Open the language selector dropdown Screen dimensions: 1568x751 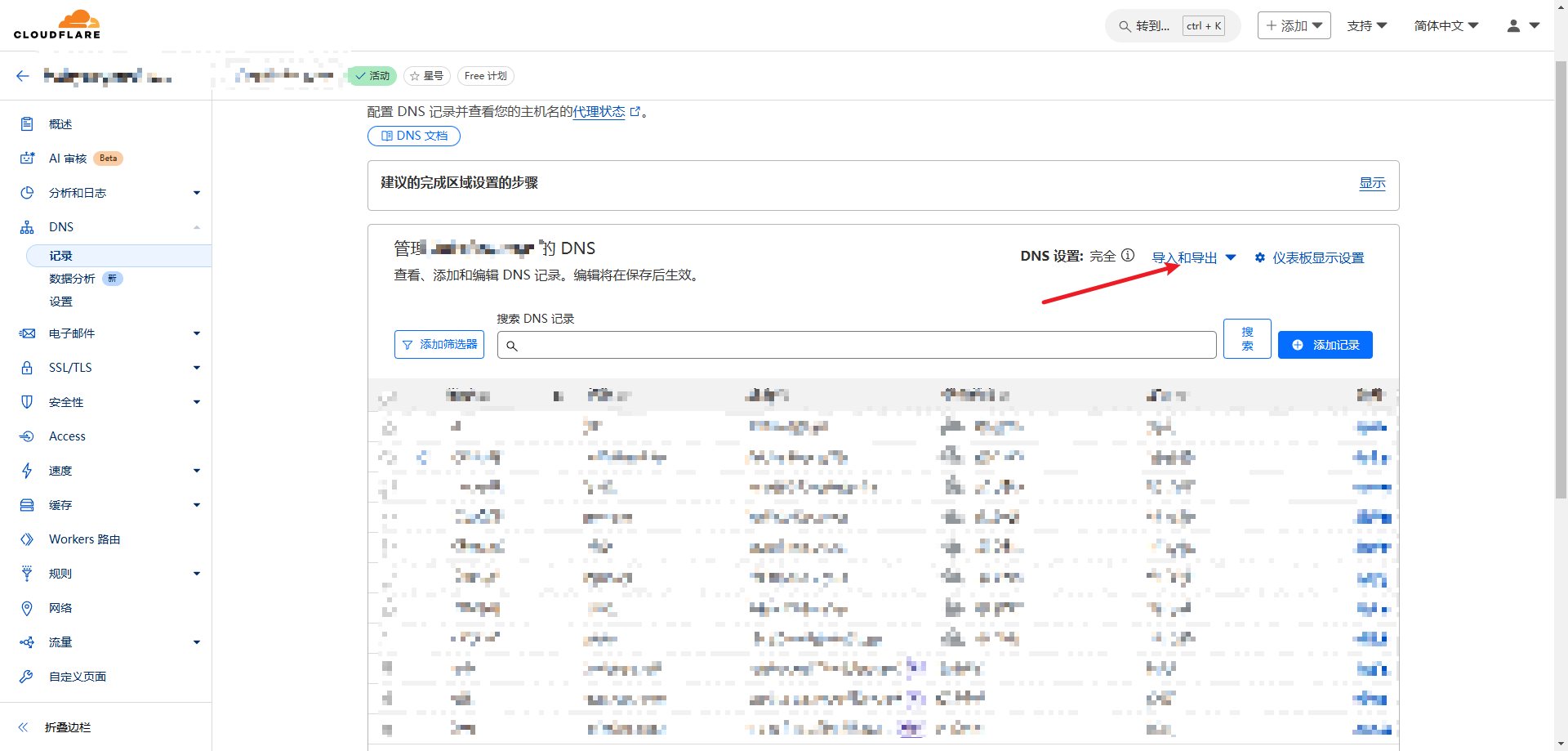pos(1445,26)
